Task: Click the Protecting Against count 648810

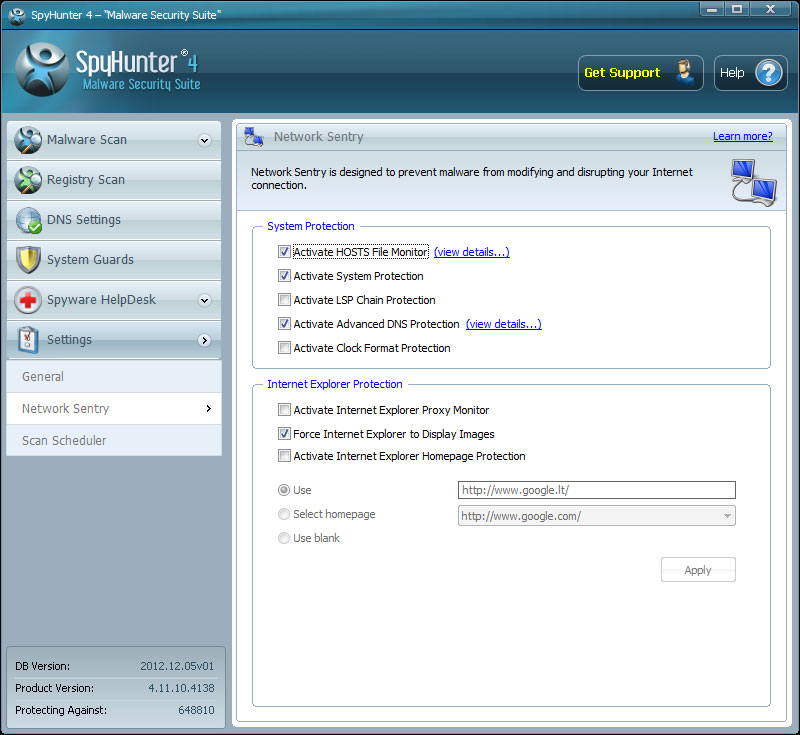Action: point(196,710)
